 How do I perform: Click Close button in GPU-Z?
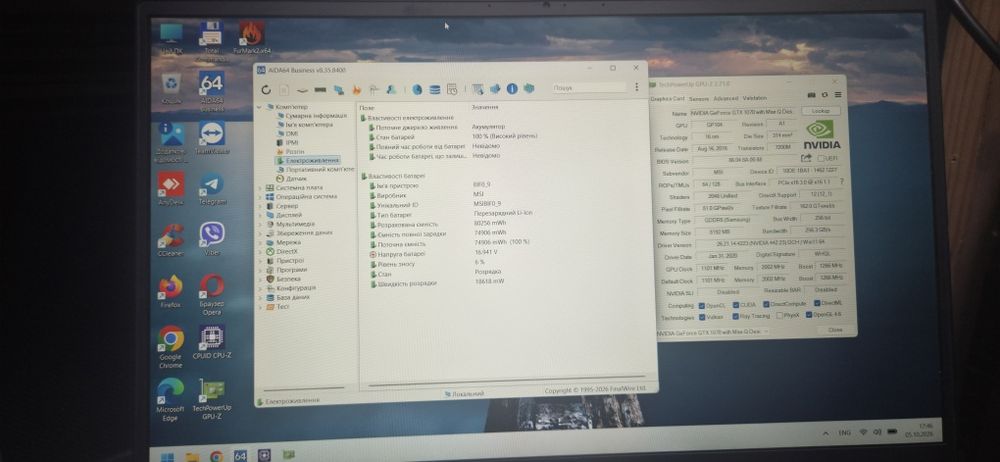pyautogui.click(x=835, y=330)
